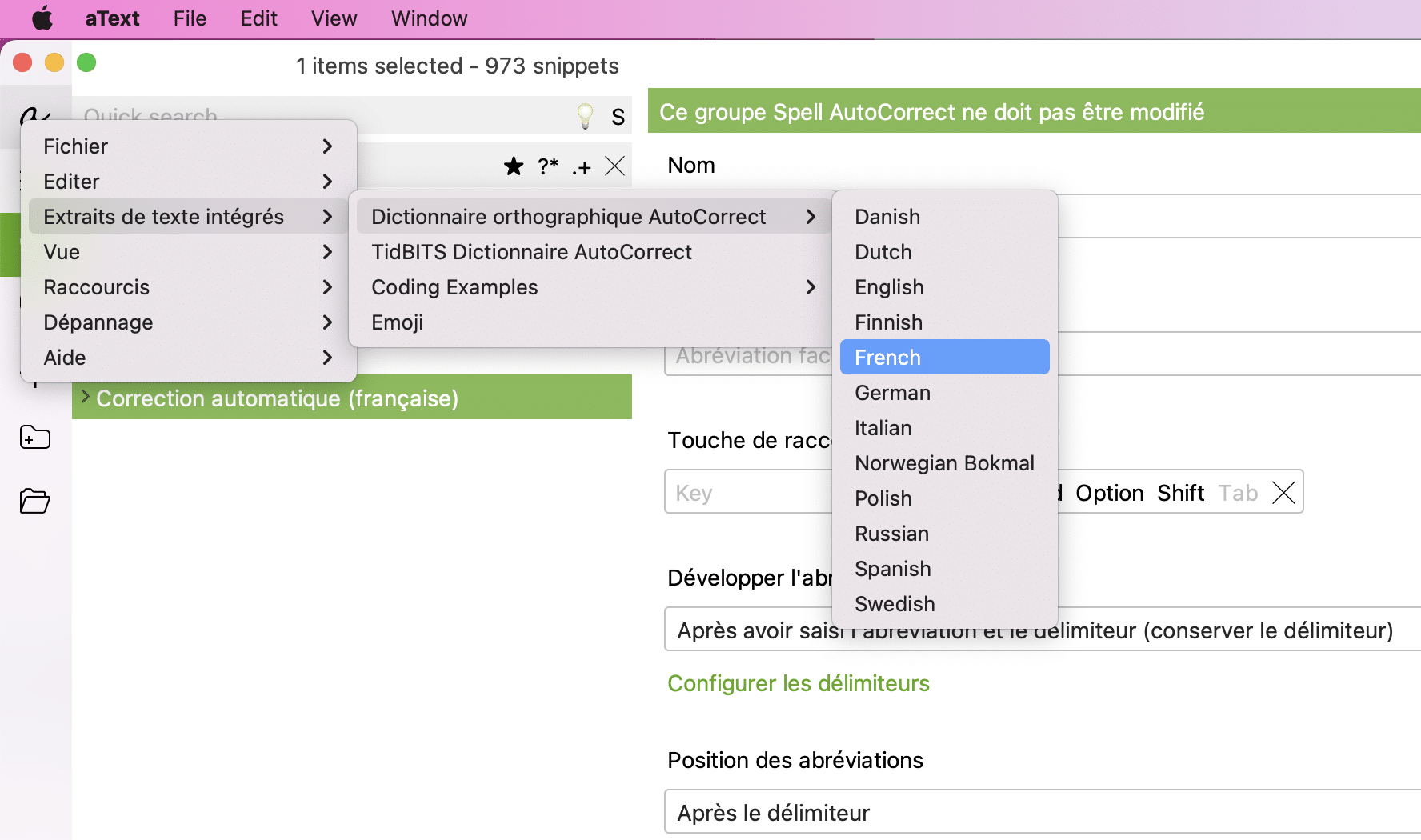Click the new folder icon in sidebar
This screenshot has height=840, width=1421.
[35, 438]
